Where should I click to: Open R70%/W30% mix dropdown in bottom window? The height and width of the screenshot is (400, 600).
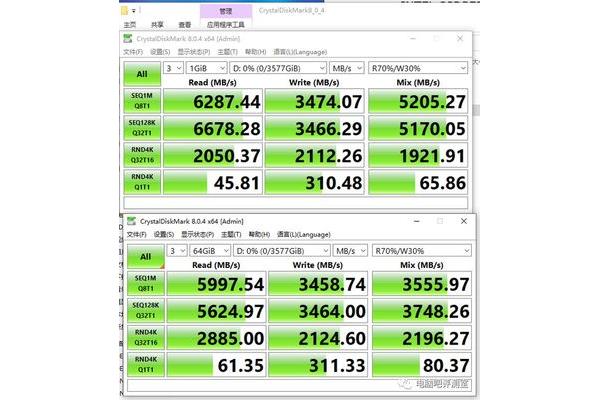[422, 251]
